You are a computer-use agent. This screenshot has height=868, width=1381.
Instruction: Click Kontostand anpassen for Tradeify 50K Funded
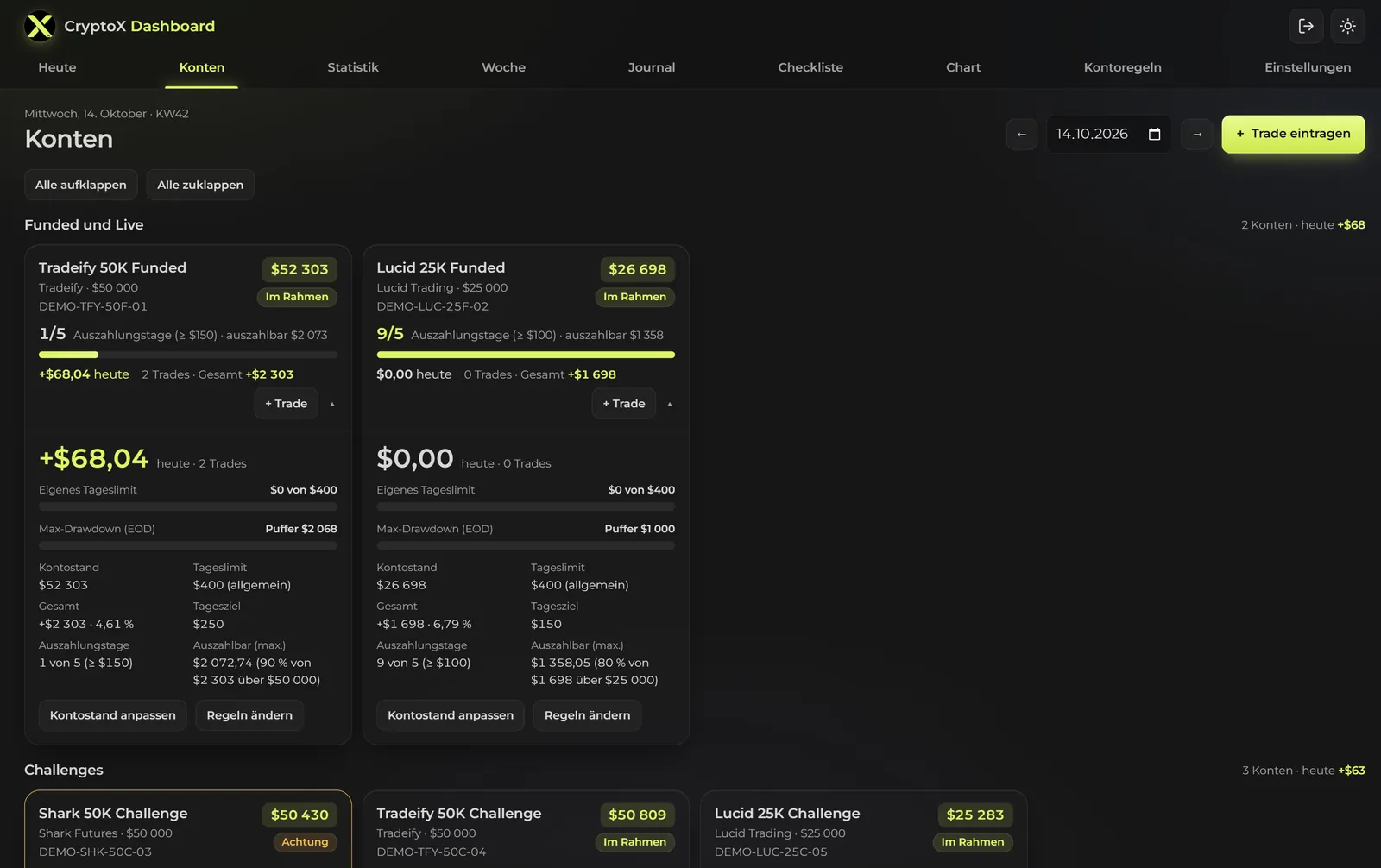(113, 715)
